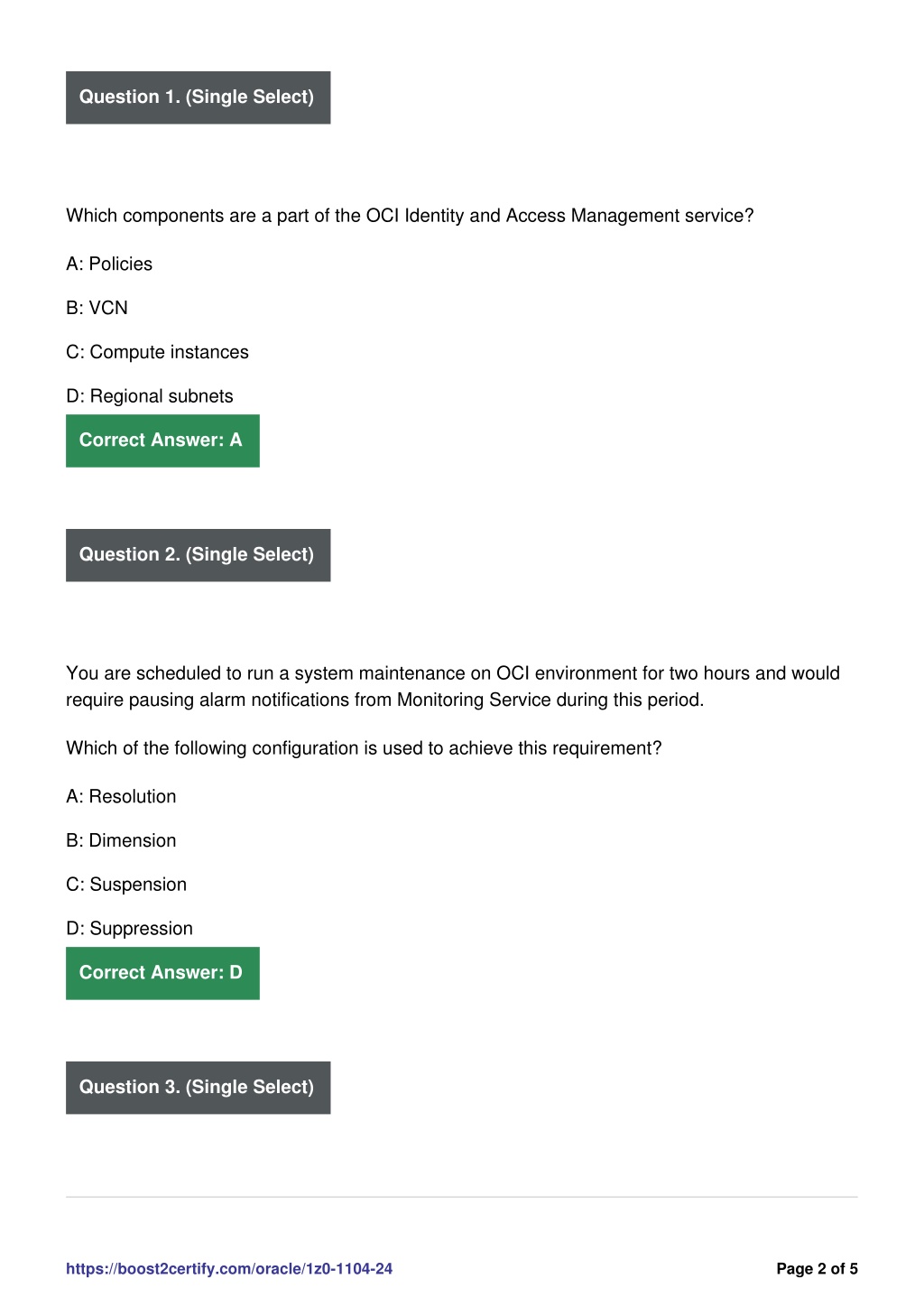The width and height of the screenshot is (924, 1307).
Task: Click the OCI Identity and Access Management question text
Action: tap(410, 217)
